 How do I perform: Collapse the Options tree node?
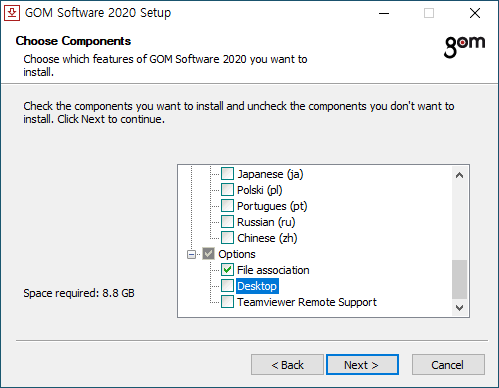pyautogui.click(x=191, y=254)
